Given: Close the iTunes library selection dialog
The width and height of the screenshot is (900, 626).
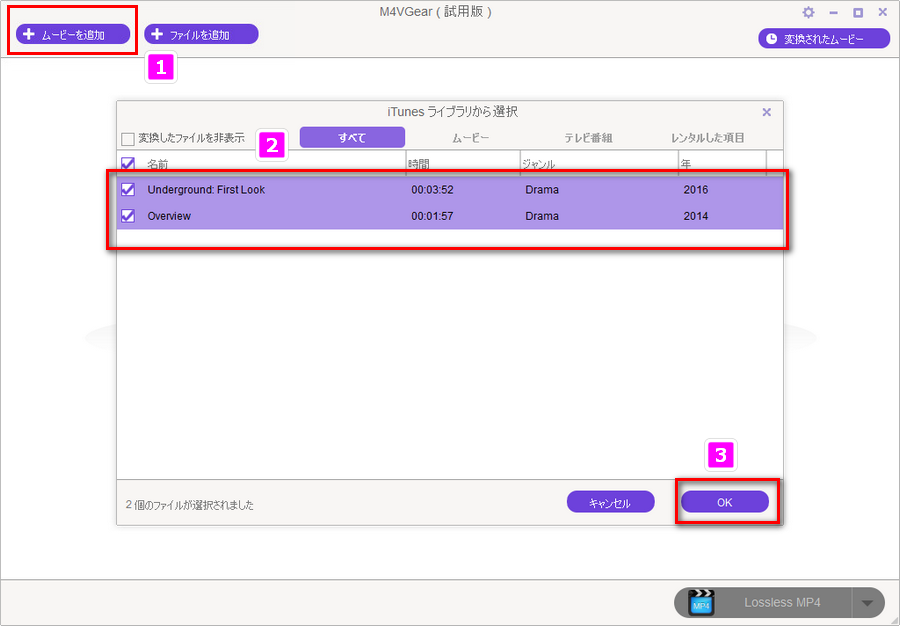Looking at the screenshot, I should coord(766,112).
